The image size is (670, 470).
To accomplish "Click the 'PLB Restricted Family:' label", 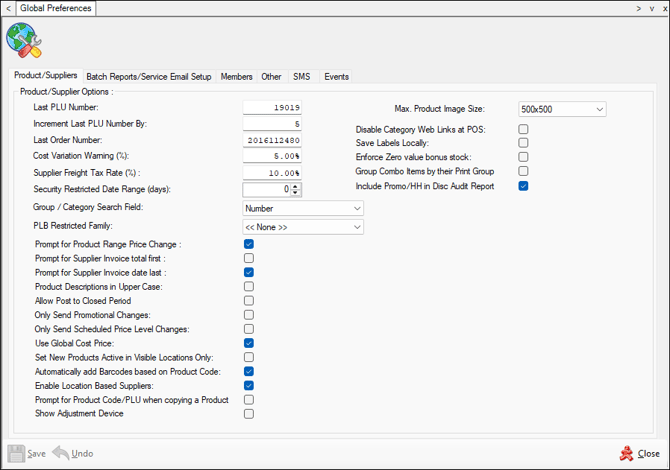I will [x=73, y=226].
